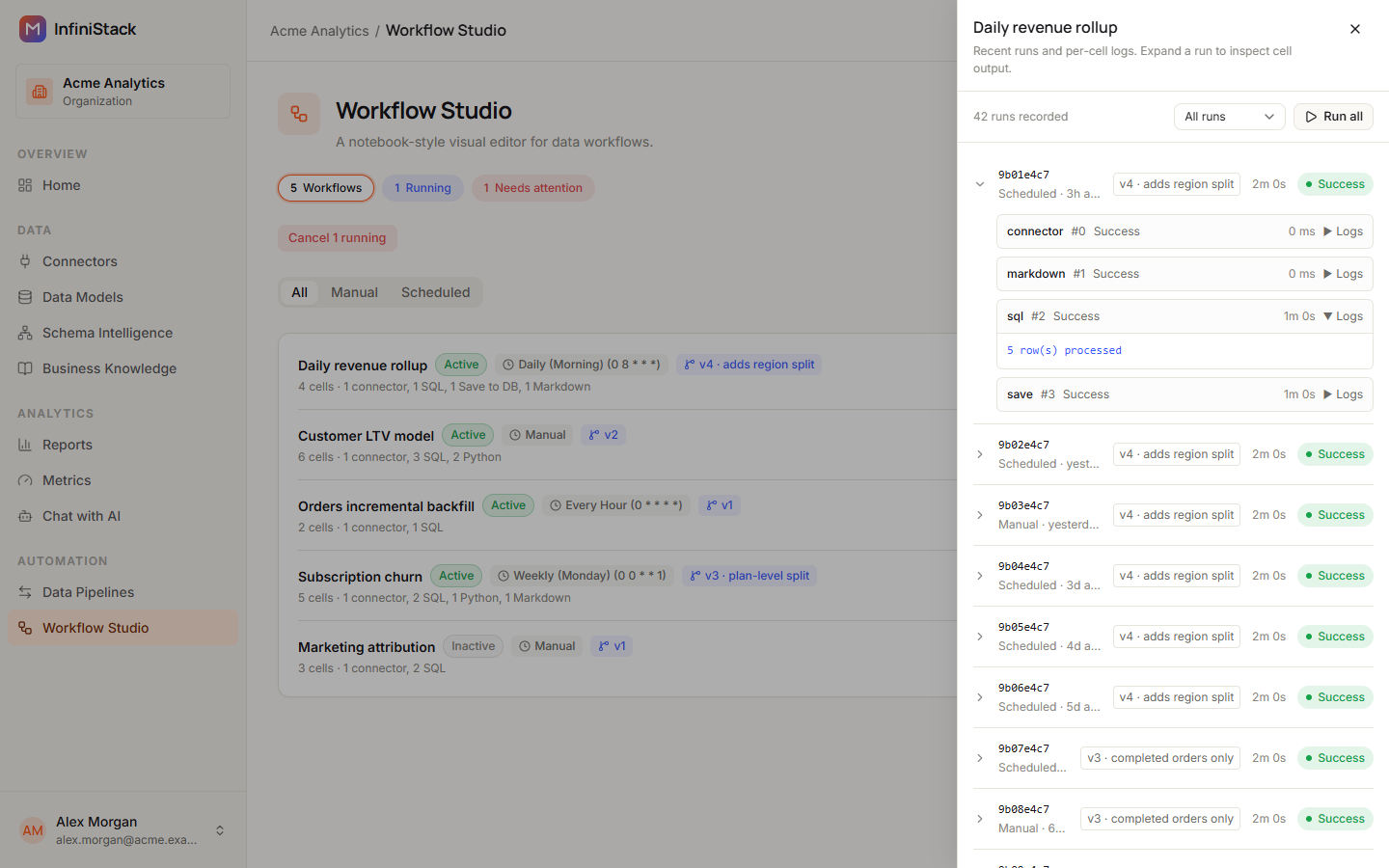Show Logs for the connector cell
The width and height of the screenshot is (1389, 868).
[x=1343, y=231]
